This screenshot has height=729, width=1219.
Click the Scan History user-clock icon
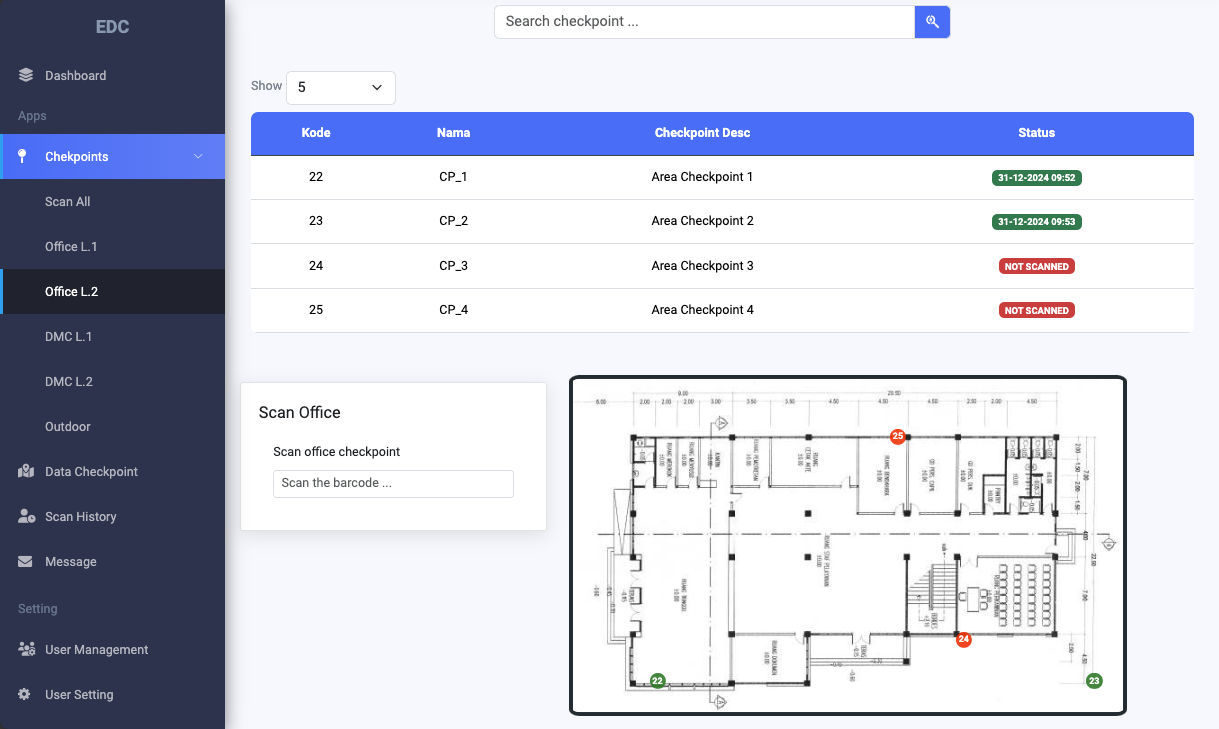click(x=27, y=516)
